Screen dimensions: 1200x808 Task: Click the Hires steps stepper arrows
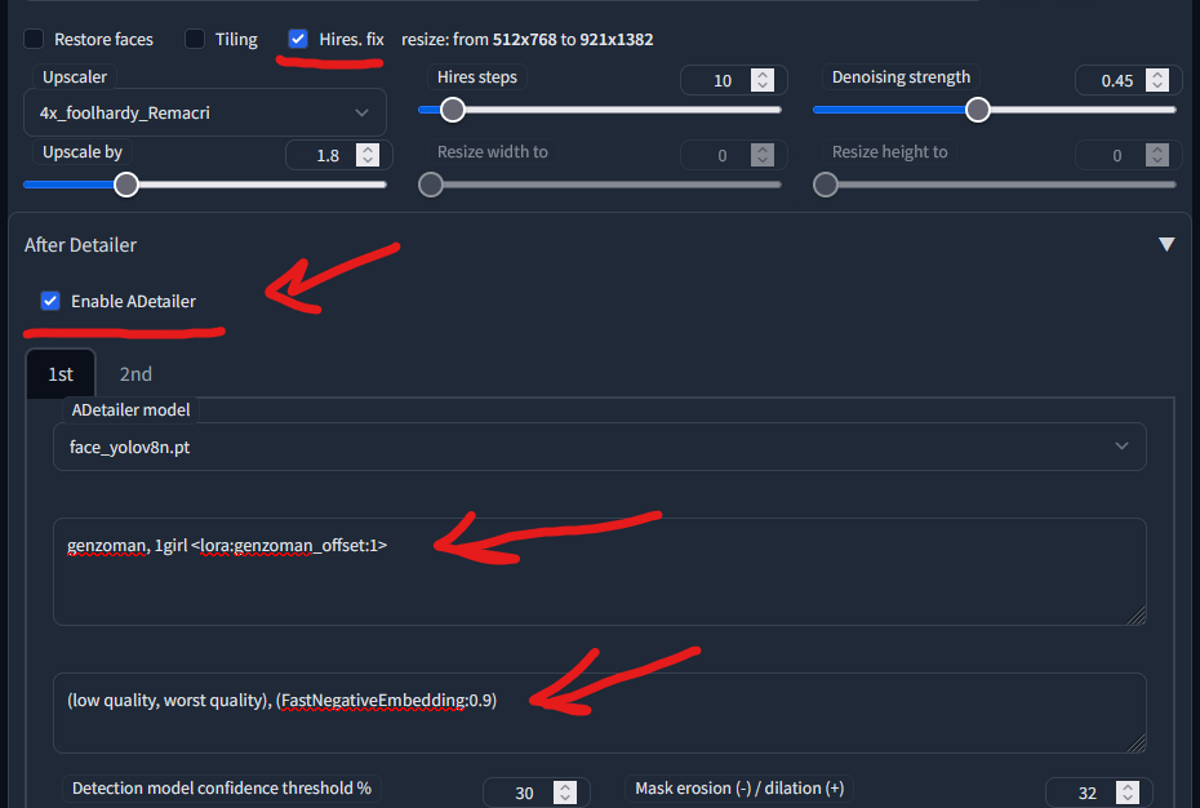coord(763,81)
